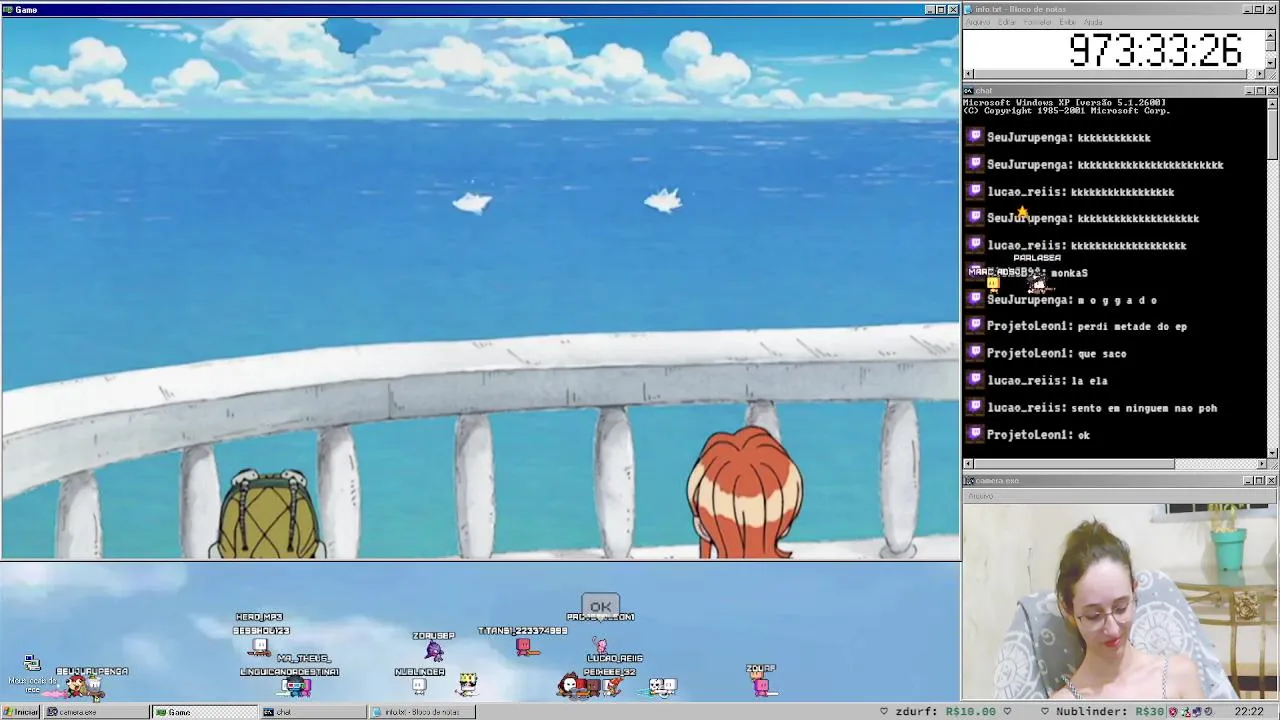This screenshot has width=1280, height=720.
Task: Click chat horizontal scrollbar right arrow
Action: pos(1260,464)
